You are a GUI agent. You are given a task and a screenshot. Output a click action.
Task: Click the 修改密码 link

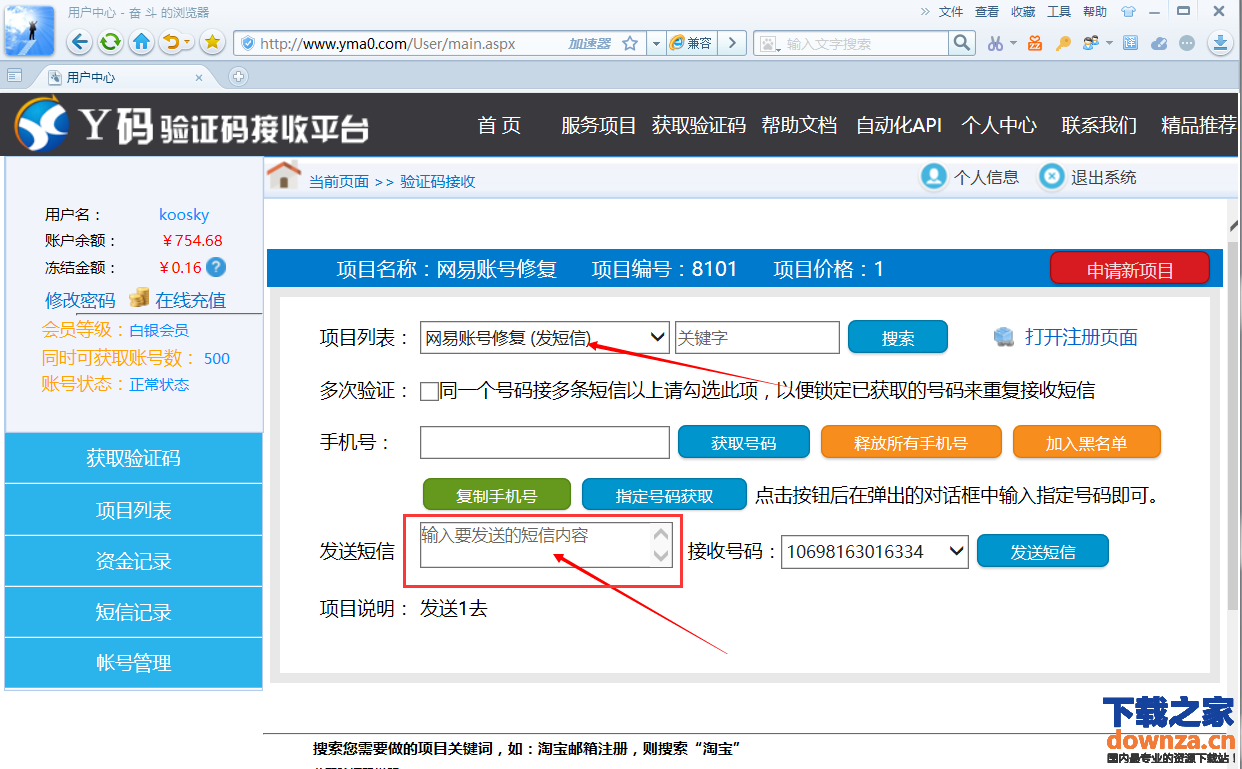coord(80,300)
